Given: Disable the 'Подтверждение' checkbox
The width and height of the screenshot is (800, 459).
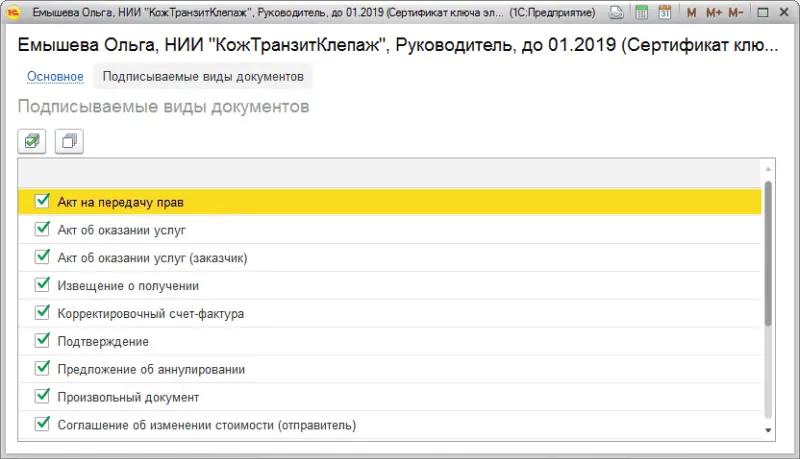Looking at the screenshot, I should pyautogui.click(x=42, y=340).
